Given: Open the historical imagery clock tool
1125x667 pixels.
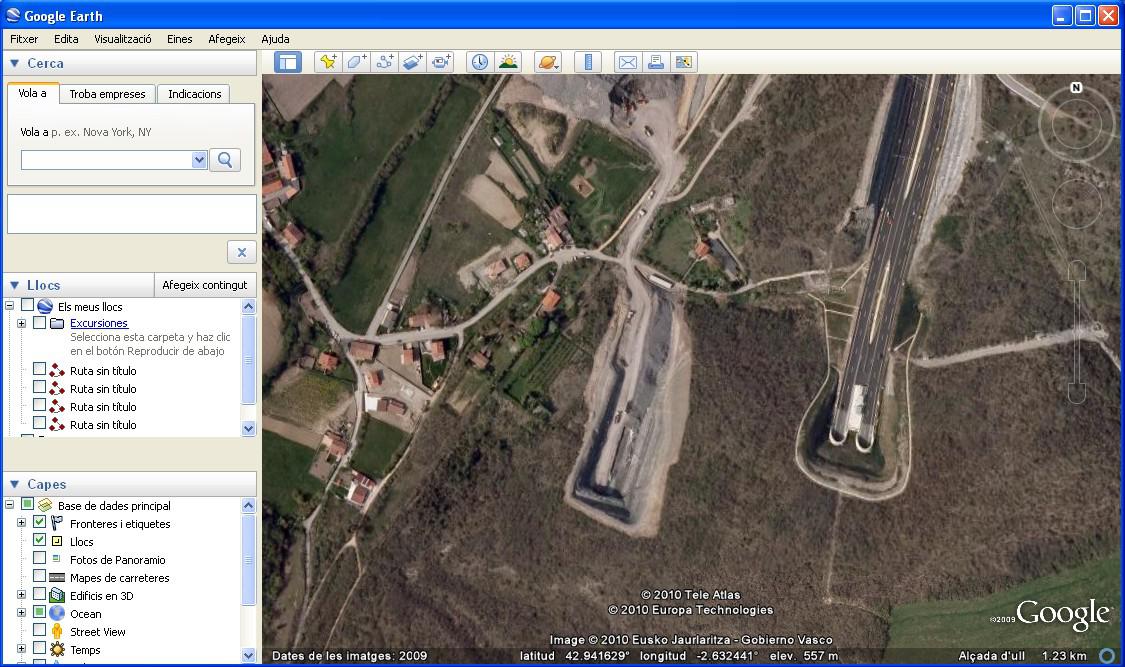Looking at the screenshot, I should coord(480,62).
